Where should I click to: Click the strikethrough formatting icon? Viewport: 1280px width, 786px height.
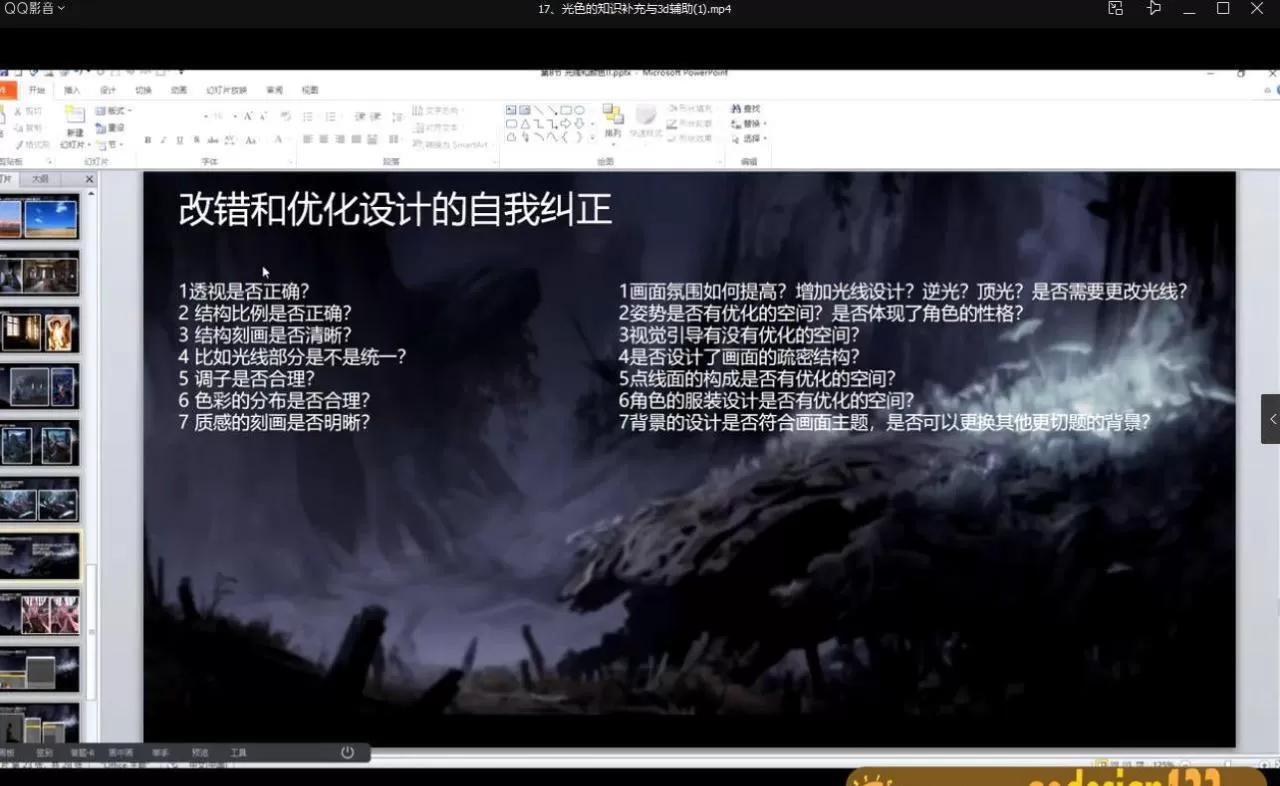[211, 139]
